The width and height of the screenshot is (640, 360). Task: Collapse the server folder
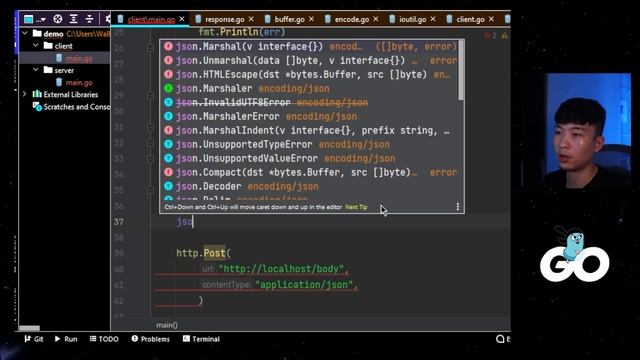pyautogui.click(x=36, y=70)
